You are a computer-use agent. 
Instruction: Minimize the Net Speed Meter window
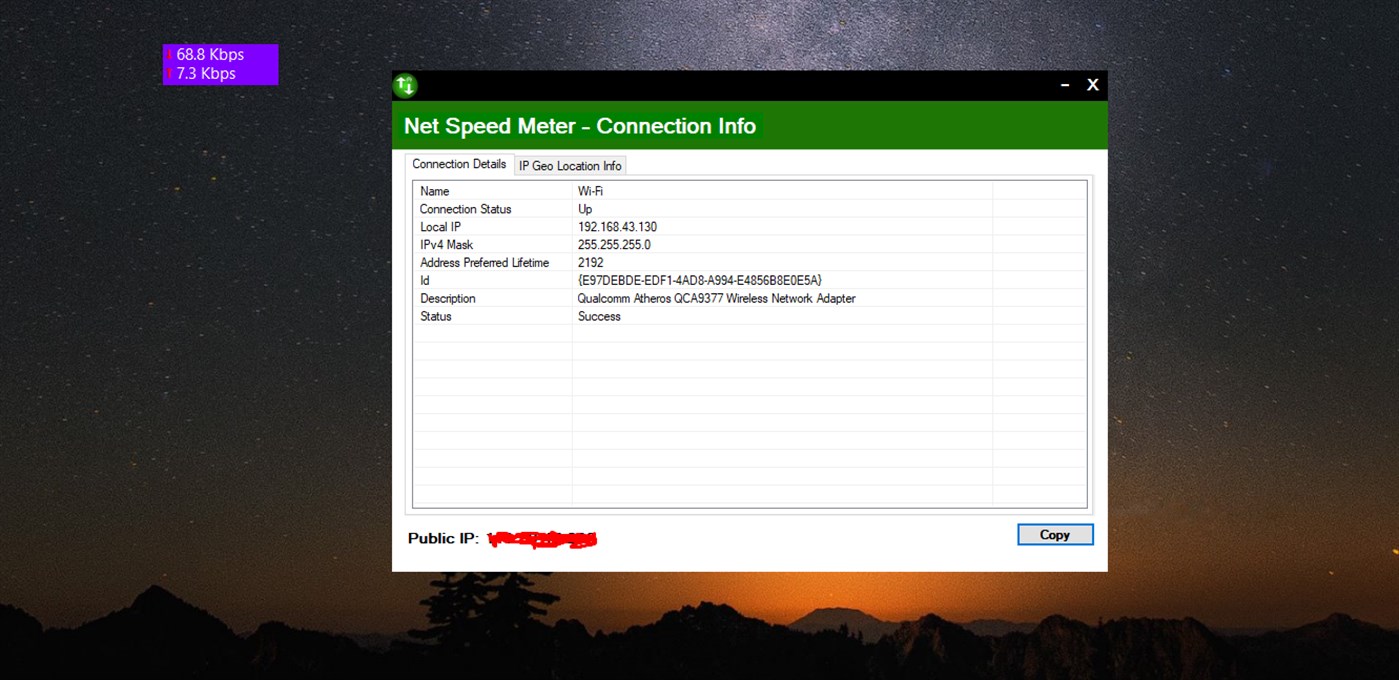click(1063, 85)
